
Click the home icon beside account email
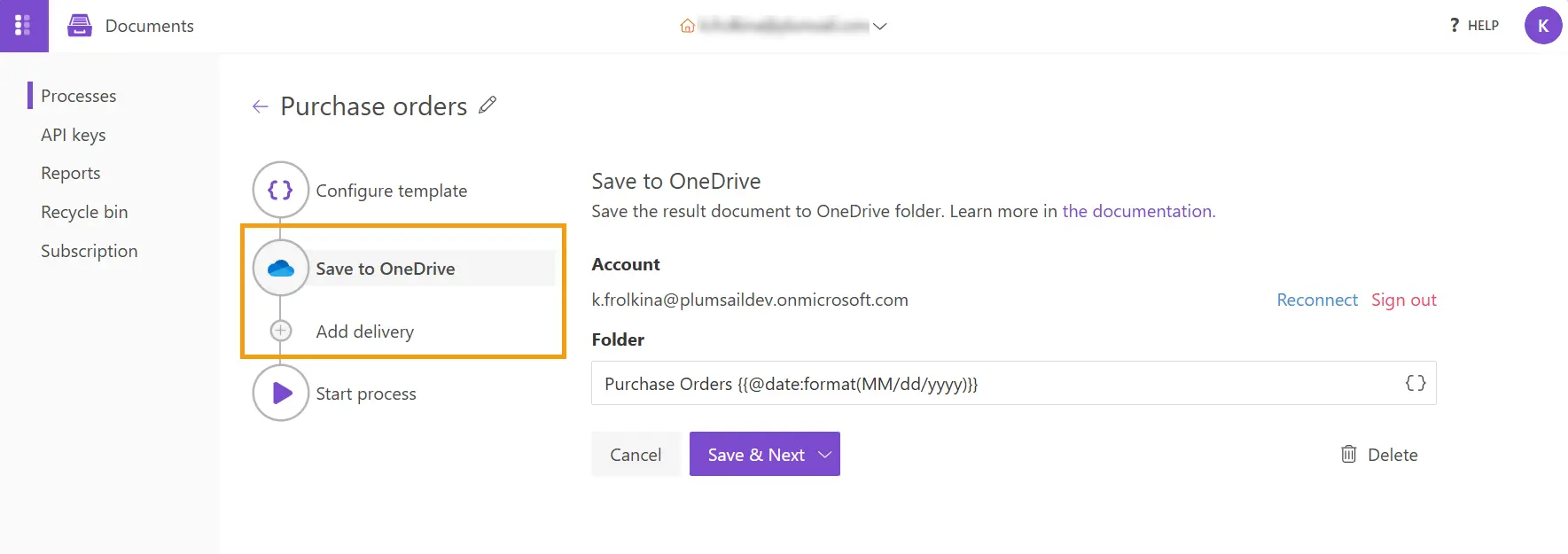tap(687, 27)
